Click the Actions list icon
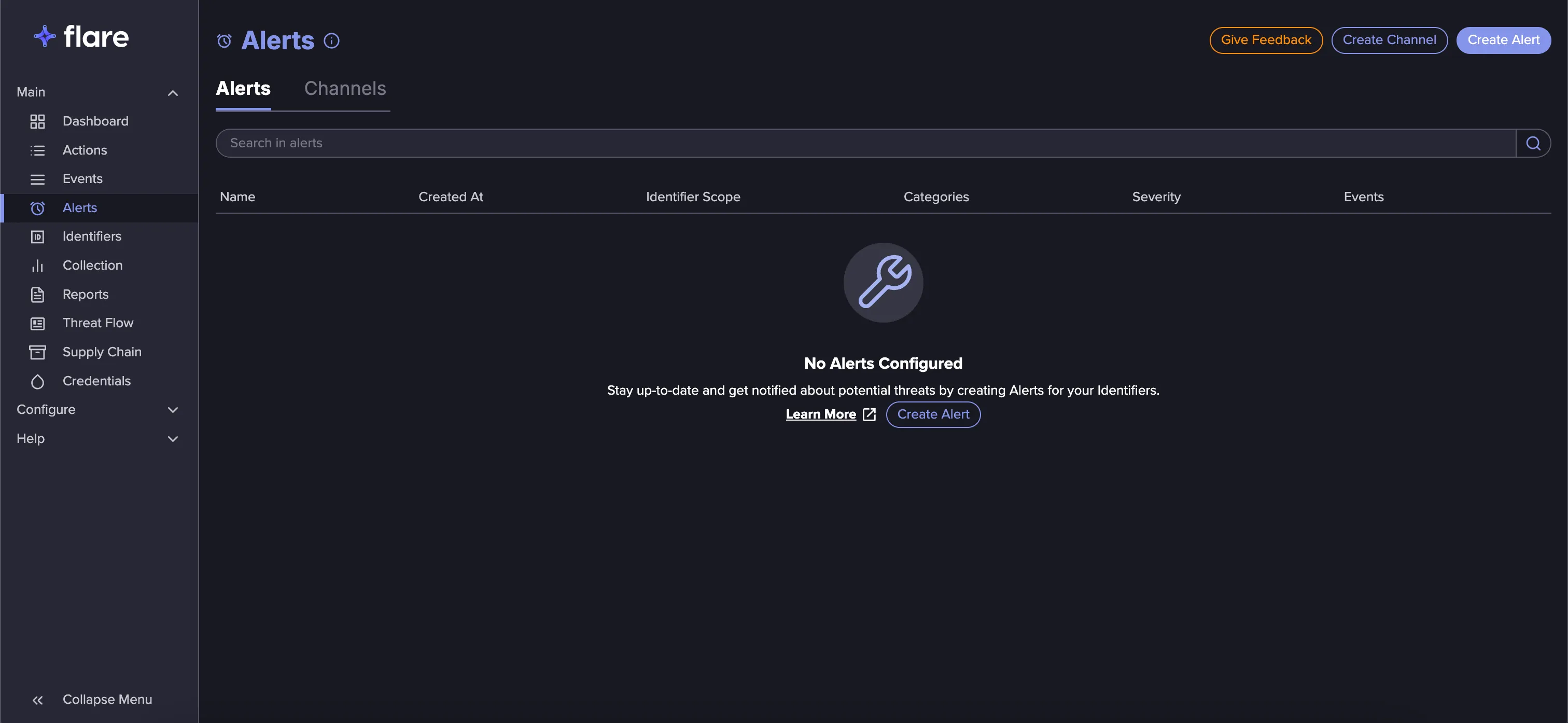This screenshot has width=1568, height=723. (38, 150)
